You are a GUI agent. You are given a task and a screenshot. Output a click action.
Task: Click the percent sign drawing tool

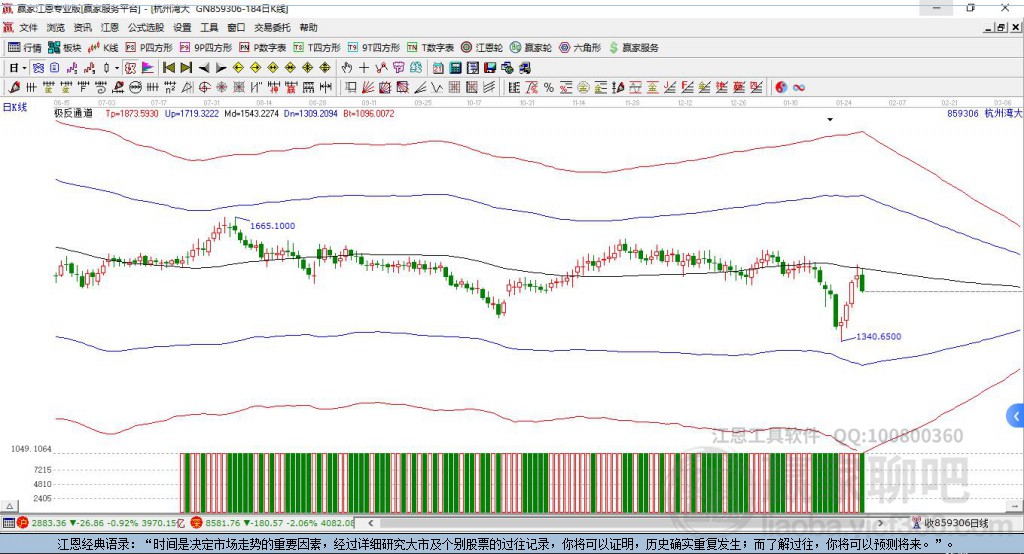tap(549, 88)
